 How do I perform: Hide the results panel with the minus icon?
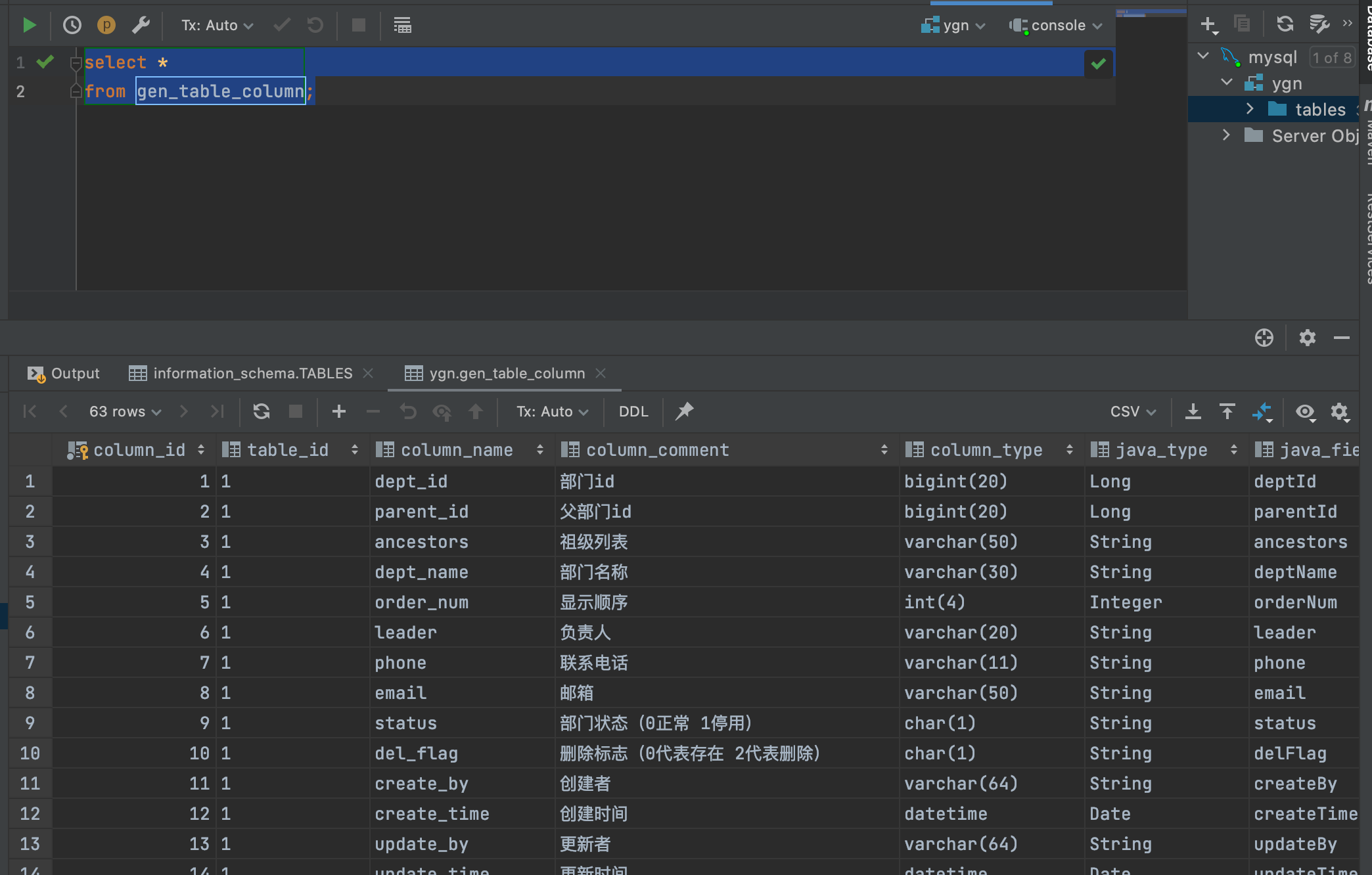1342,338
